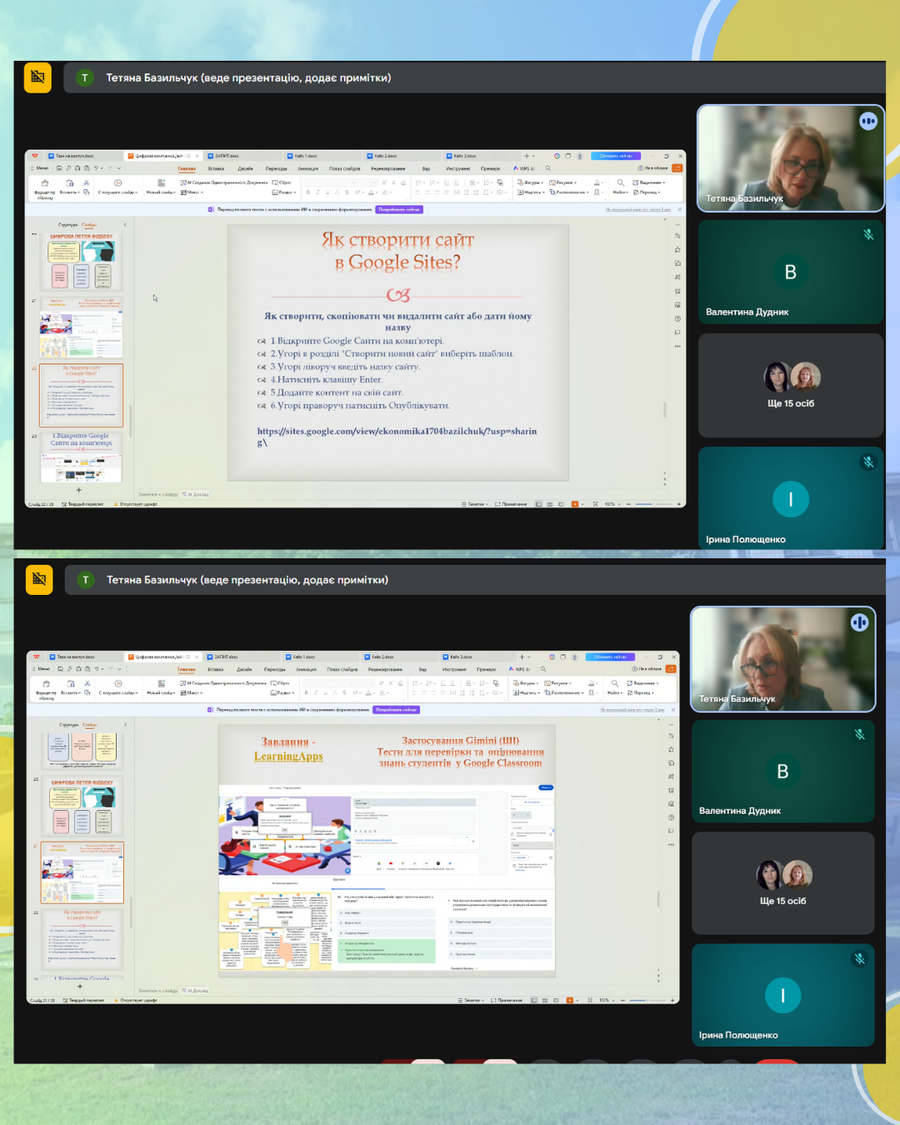Image resolution: width=900 pixels, height=1125 pixels.
Task: Adjust the zoom slider in the upper status bar
Action: pyautogui.click(x=652, y=504)
